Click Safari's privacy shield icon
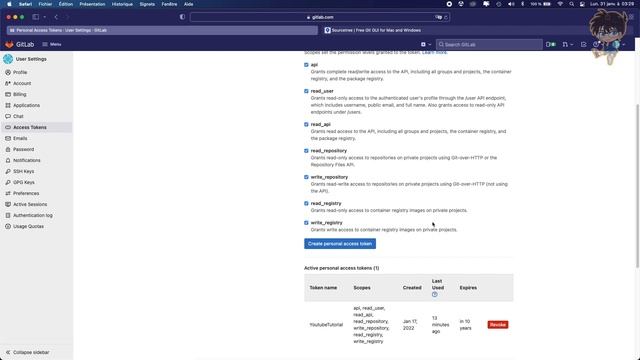The image size is (640, 360). (x=182, y=17)
